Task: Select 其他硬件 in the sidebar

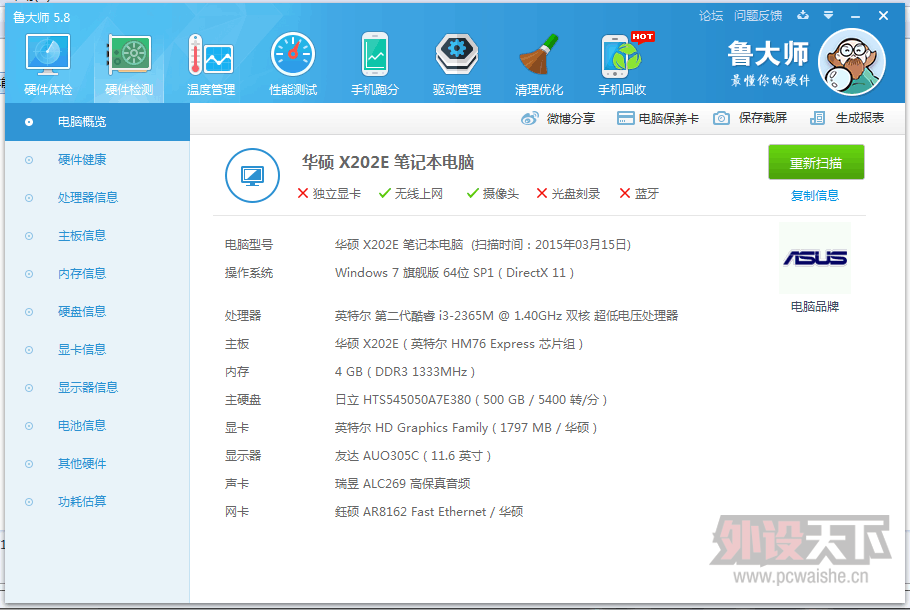Action: click(x=98, y=464)
